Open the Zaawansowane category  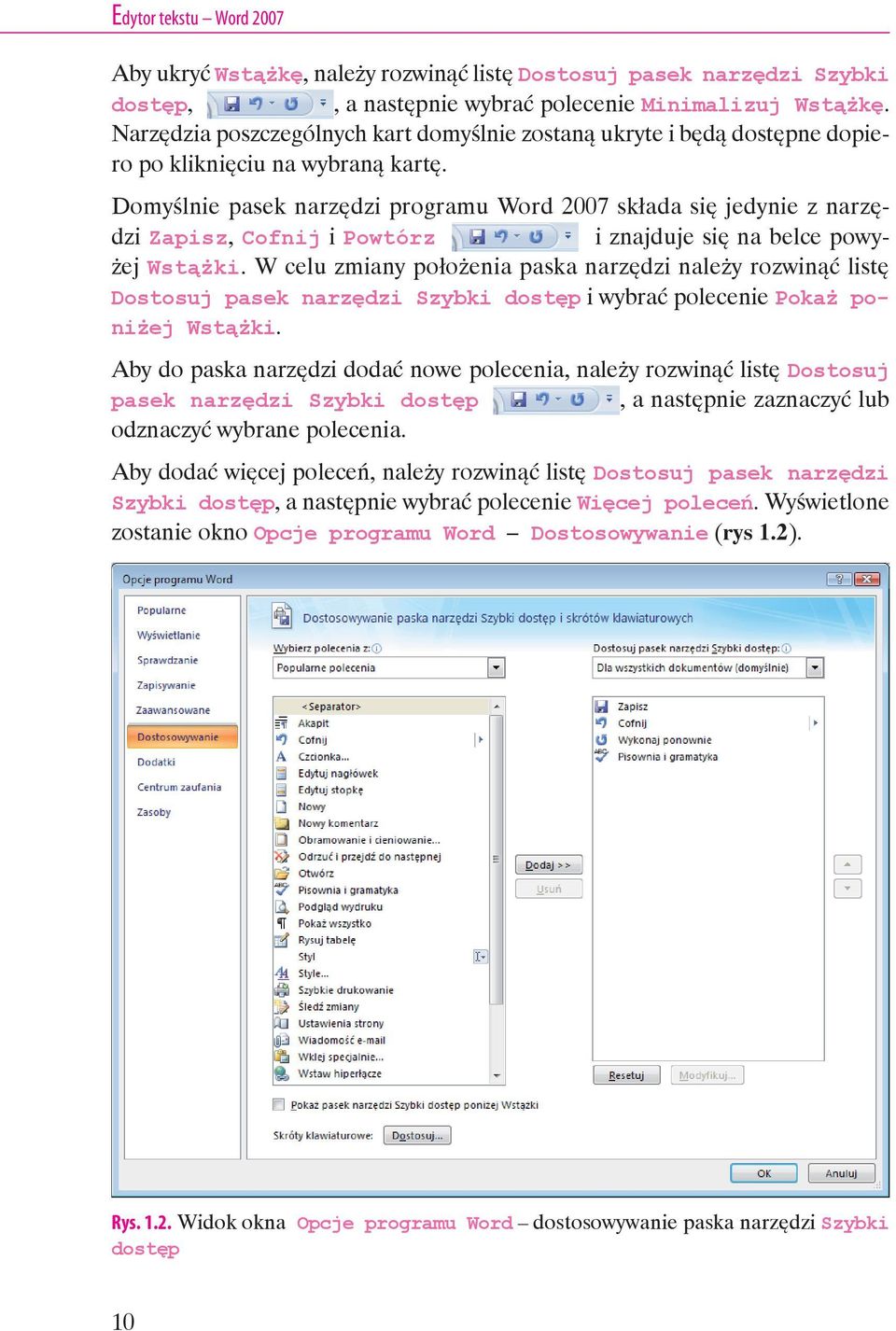pyautogui.click(x=174, y=710)
